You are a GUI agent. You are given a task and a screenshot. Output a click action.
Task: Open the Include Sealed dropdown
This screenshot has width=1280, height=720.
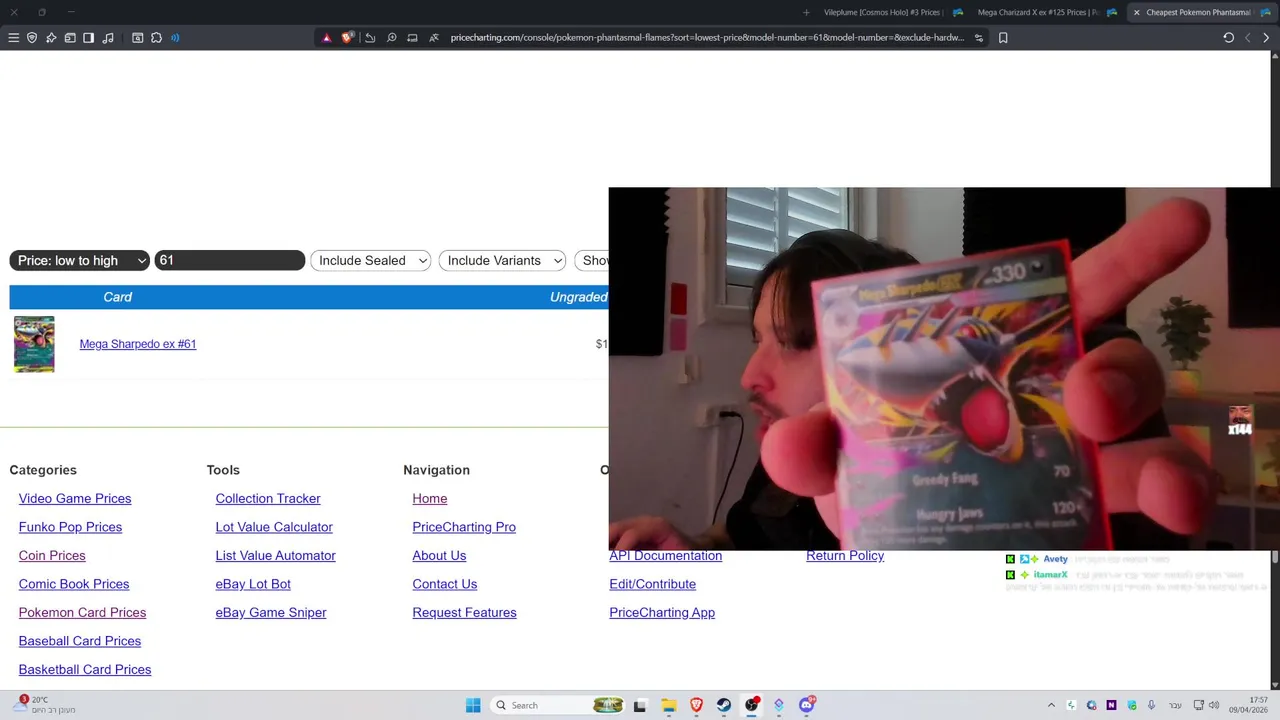click(371, 260)
